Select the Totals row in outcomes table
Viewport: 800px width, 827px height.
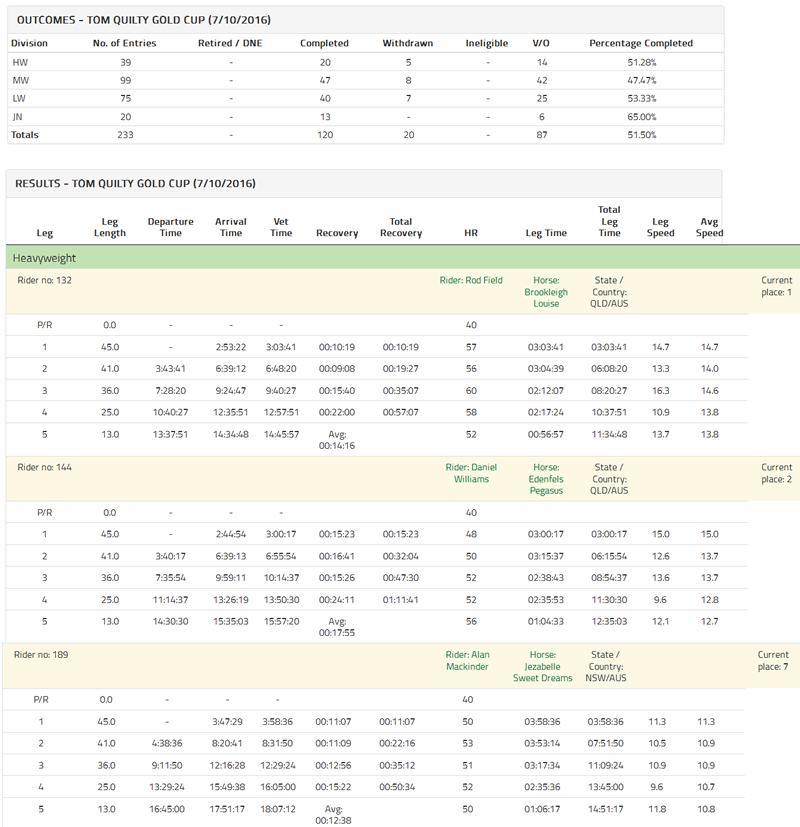click(26, 135)
